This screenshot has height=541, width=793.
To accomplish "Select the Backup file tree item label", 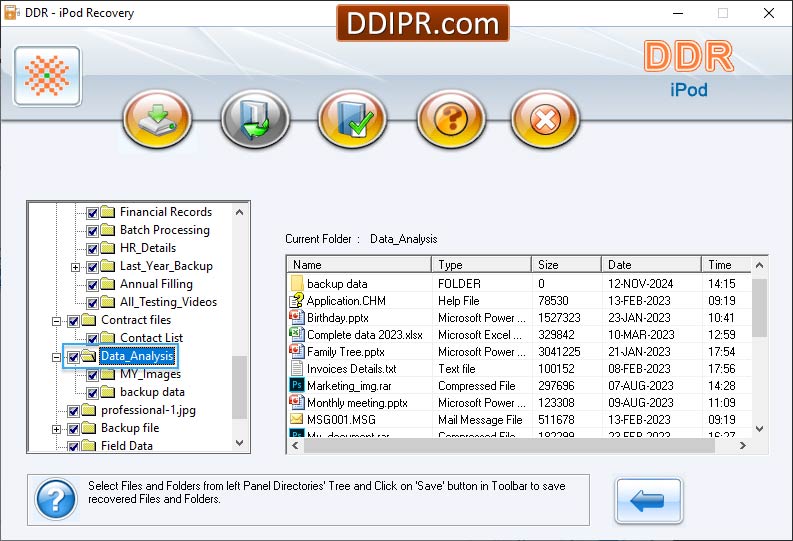I will click(130, 428).
